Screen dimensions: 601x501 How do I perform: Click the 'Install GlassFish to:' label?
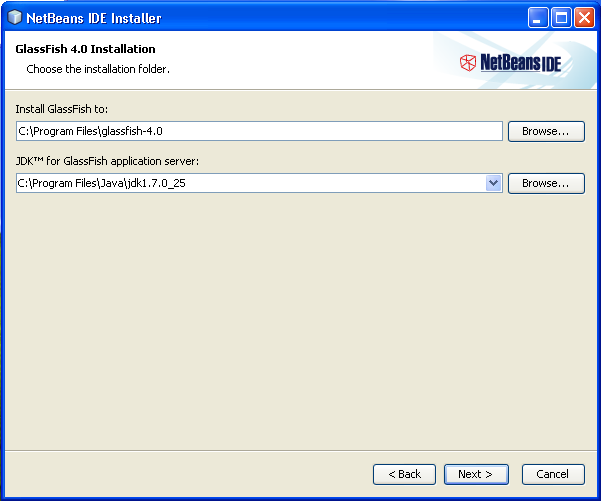62,109
